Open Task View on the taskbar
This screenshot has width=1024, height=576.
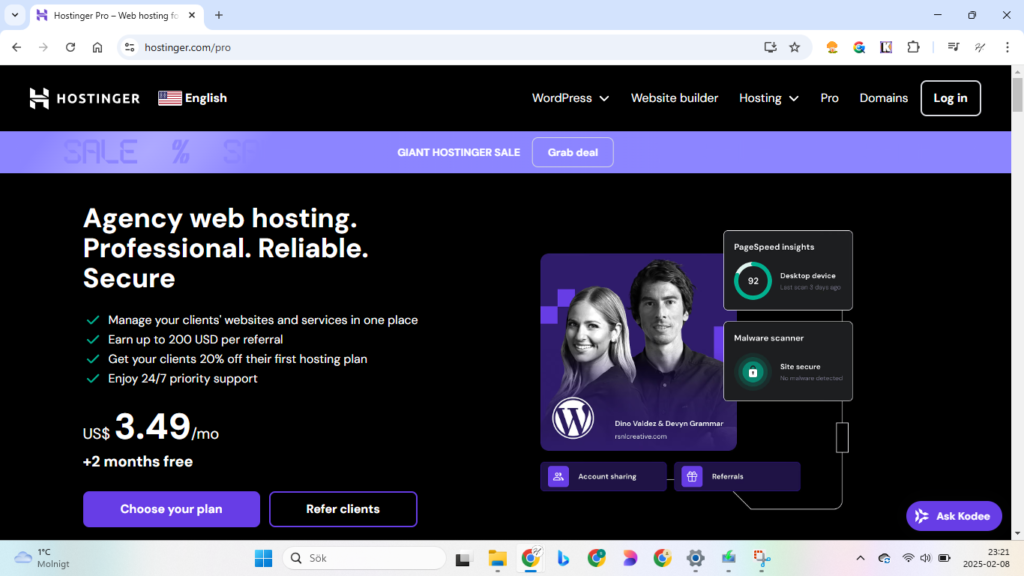pyautogui.click(x=463, y=558)
